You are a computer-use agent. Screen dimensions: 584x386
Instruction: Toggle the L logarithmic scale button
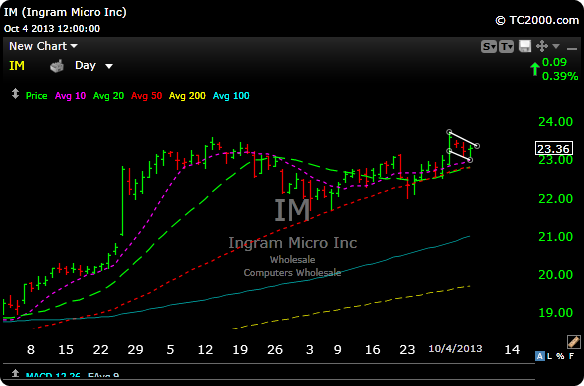[549, 356]
